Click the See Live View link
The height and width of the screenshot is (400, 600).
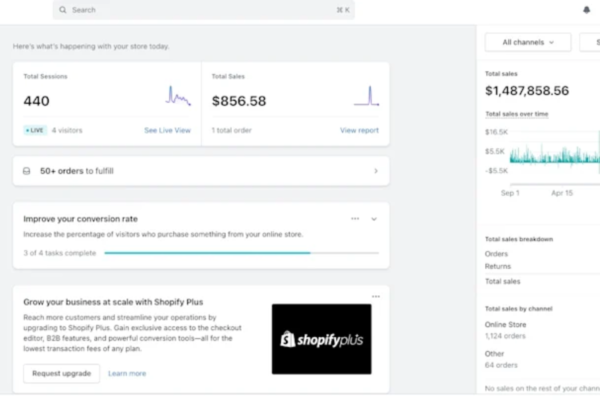[x=167, y=130]
